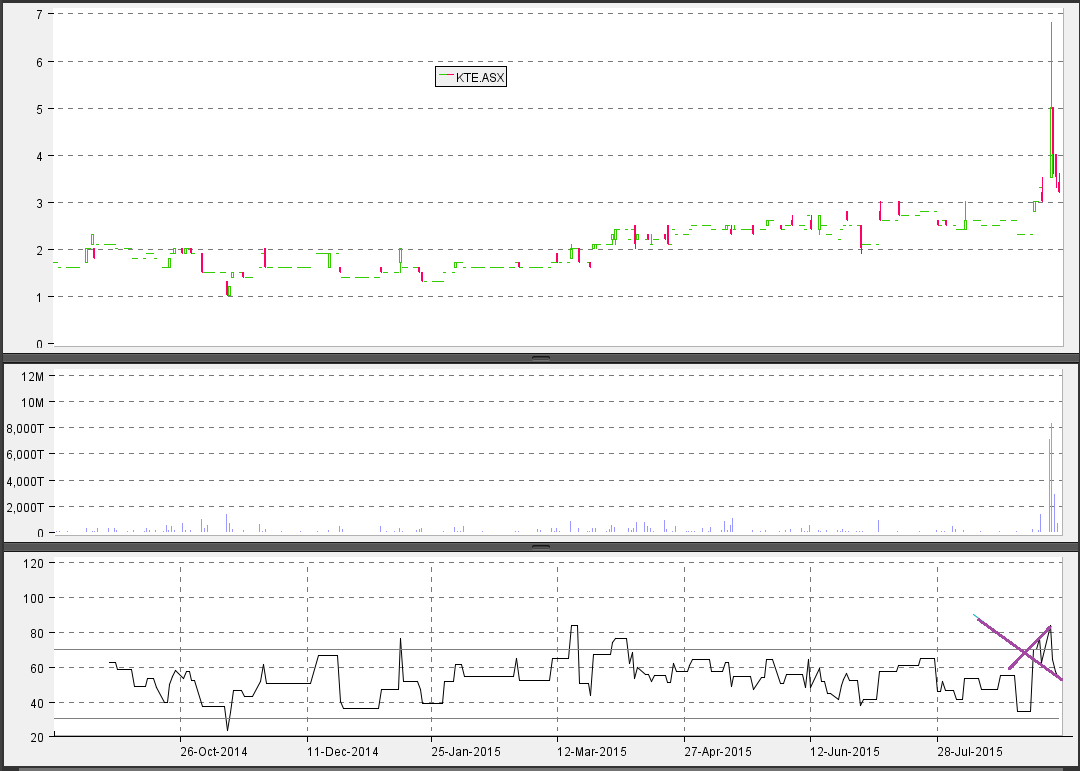
Task: Click the indicator axis label 60
Action: (x=37, y=668)
